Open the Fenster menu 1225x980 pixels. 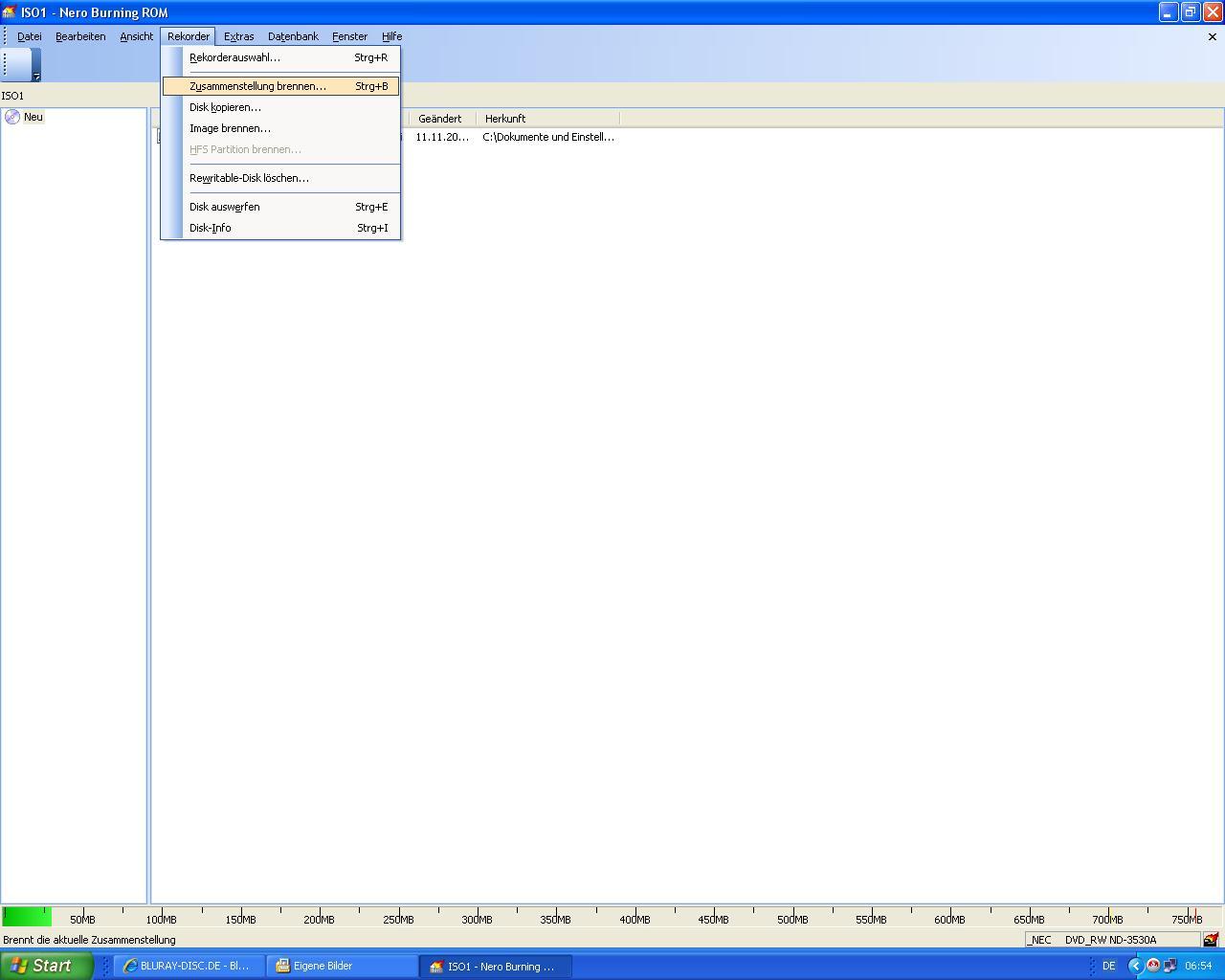pyautogui.click(x=349, y=36)
